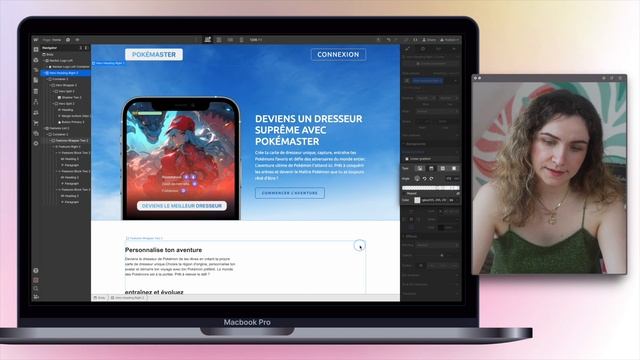Open the export code icon
This screenshot has height=360, width=640.
click(x=415, y=40)
